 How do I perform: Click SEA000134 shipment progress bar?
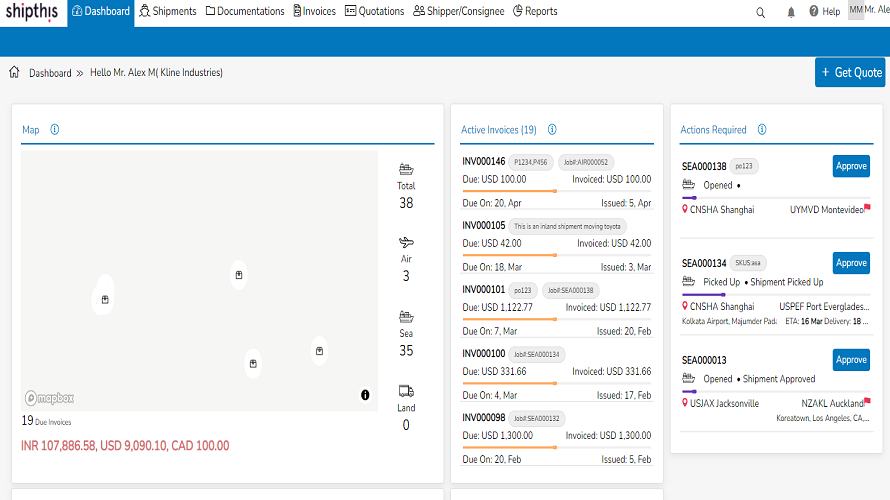click(776, 295)
